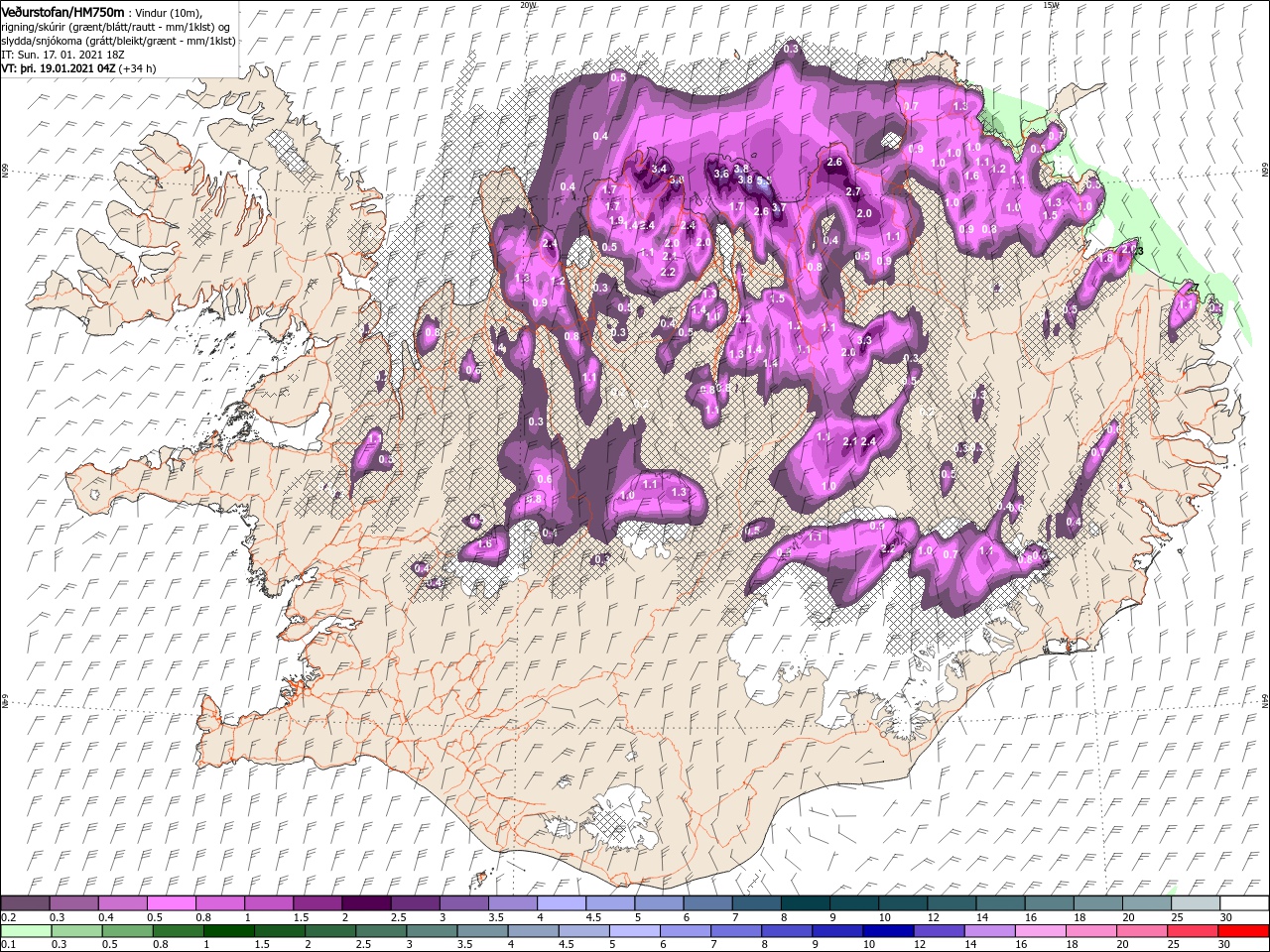Click the grey-blue 3.5 swatch, bottom legend row
The height and width of the screenshot is (952, 1270).
(x=480, y=931)
